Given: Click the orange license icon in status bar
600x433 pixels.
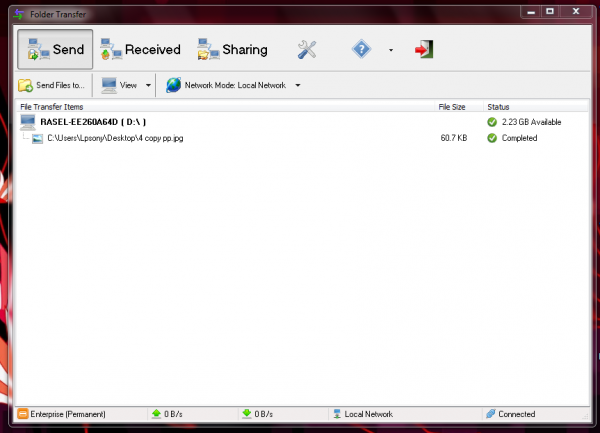Looking at the screenshot, I should click(23, 414).
